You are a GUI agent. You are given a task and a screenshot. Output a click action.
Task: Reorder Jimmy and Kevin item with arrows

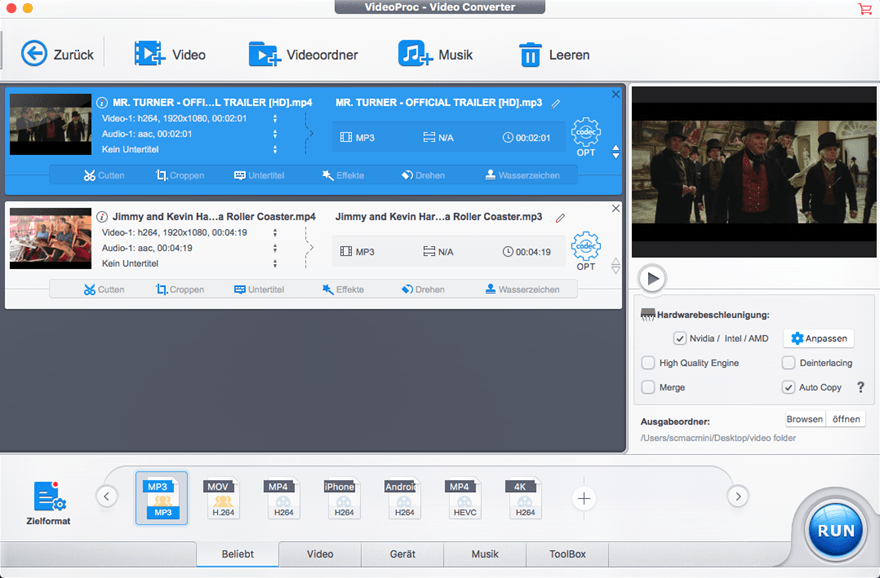(x=616, y=266)
